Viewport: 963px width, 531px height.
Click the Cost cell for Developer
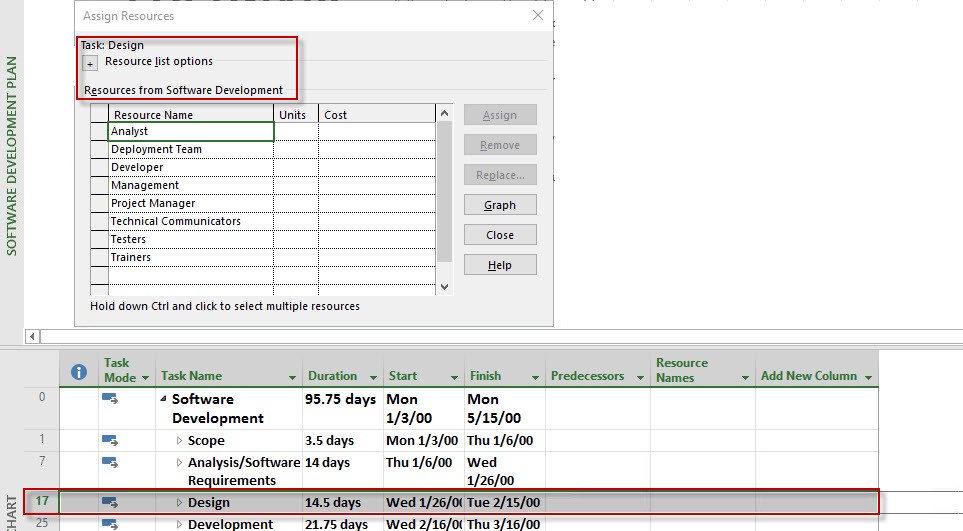(x=377, y=167)
